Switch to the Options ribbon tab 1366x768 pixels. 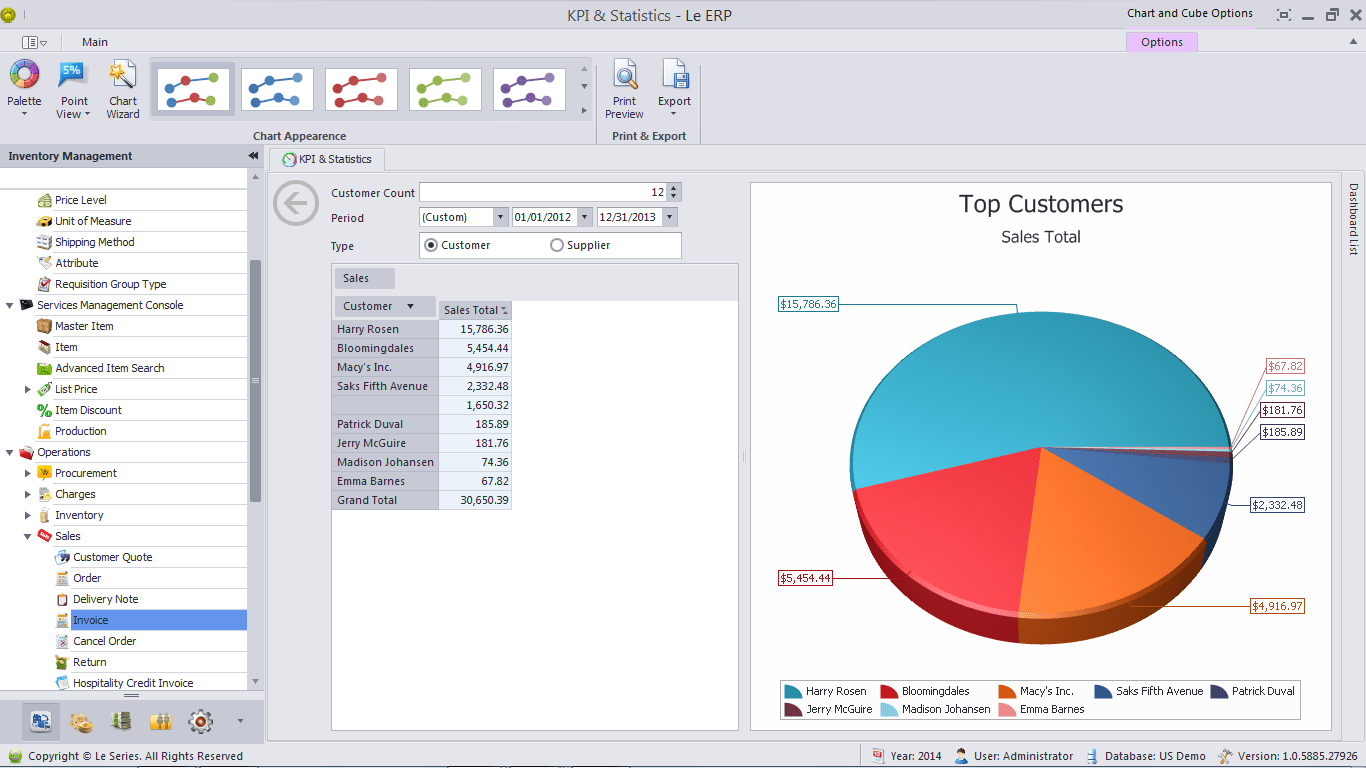pyautogui.click(x=1161, y=42)
